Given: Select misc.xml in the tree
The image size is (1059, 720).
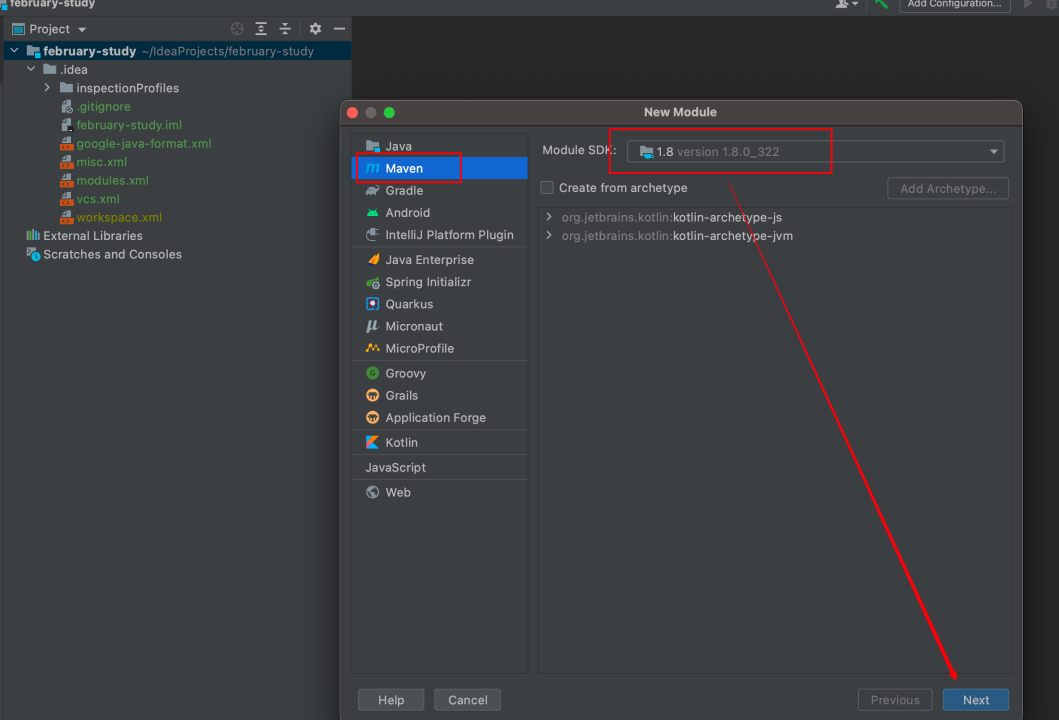Looking at the screenshot, I should (x=101, y=162).
